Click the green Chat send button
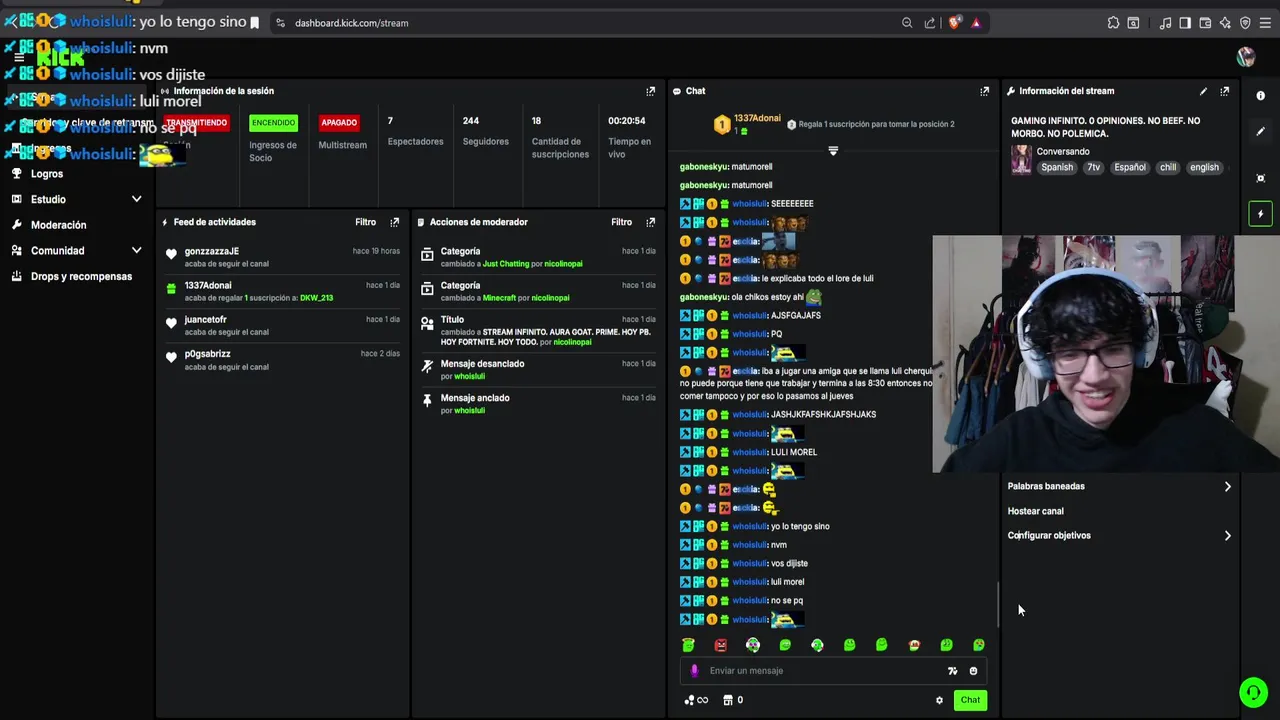Viewport: 1280px width, 720px height. coord(970,700)
